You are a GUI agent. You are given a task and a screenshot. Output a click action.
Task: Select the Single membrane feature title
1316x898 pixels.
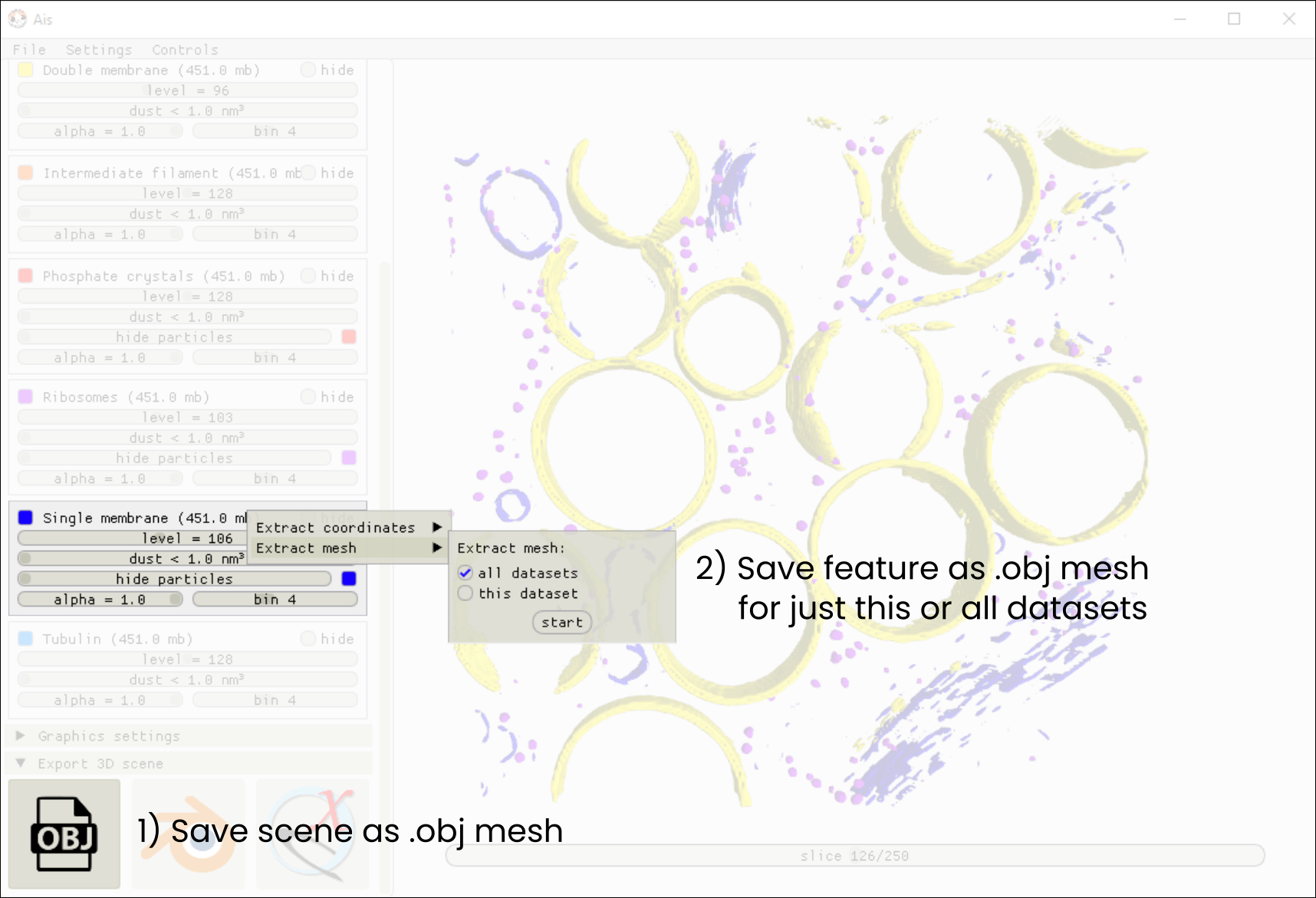point(145,518)
